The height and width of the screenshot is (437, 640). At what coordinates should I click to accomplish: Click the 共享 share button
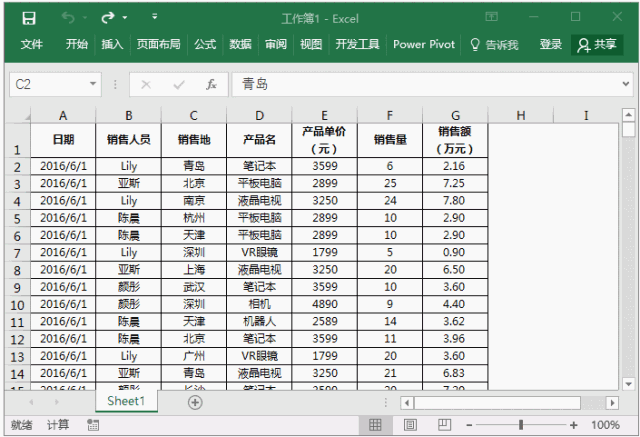tap(597, 44)
